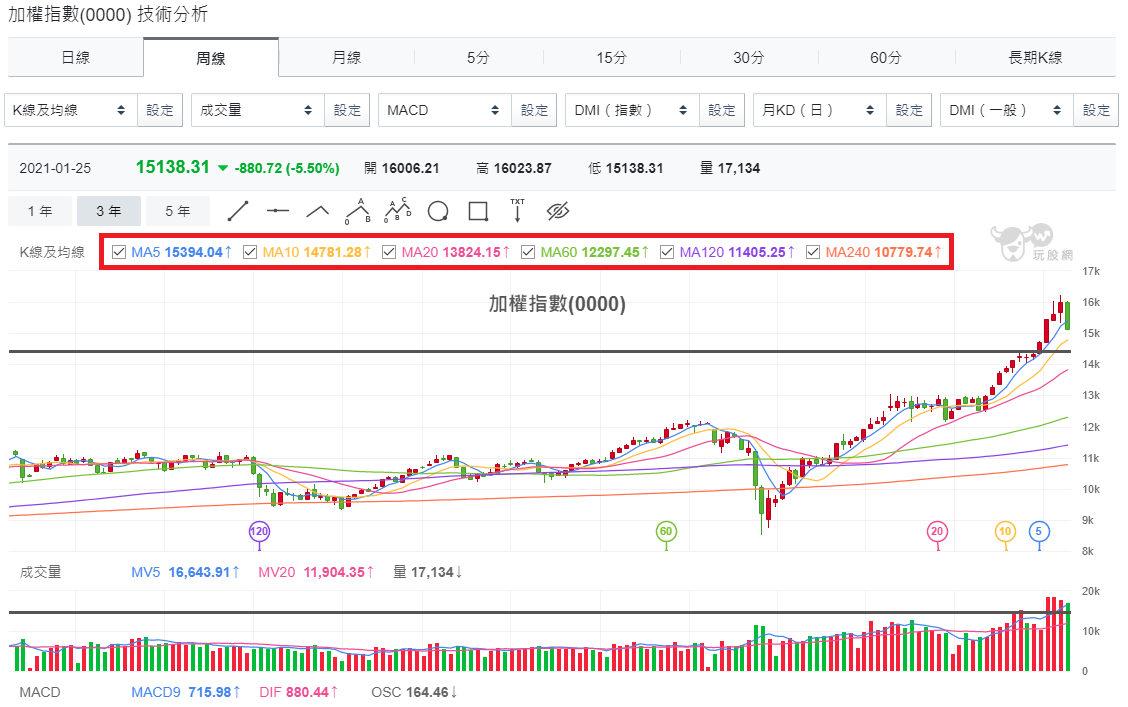Switch to the 日線 tab

[x=76, y=58]
